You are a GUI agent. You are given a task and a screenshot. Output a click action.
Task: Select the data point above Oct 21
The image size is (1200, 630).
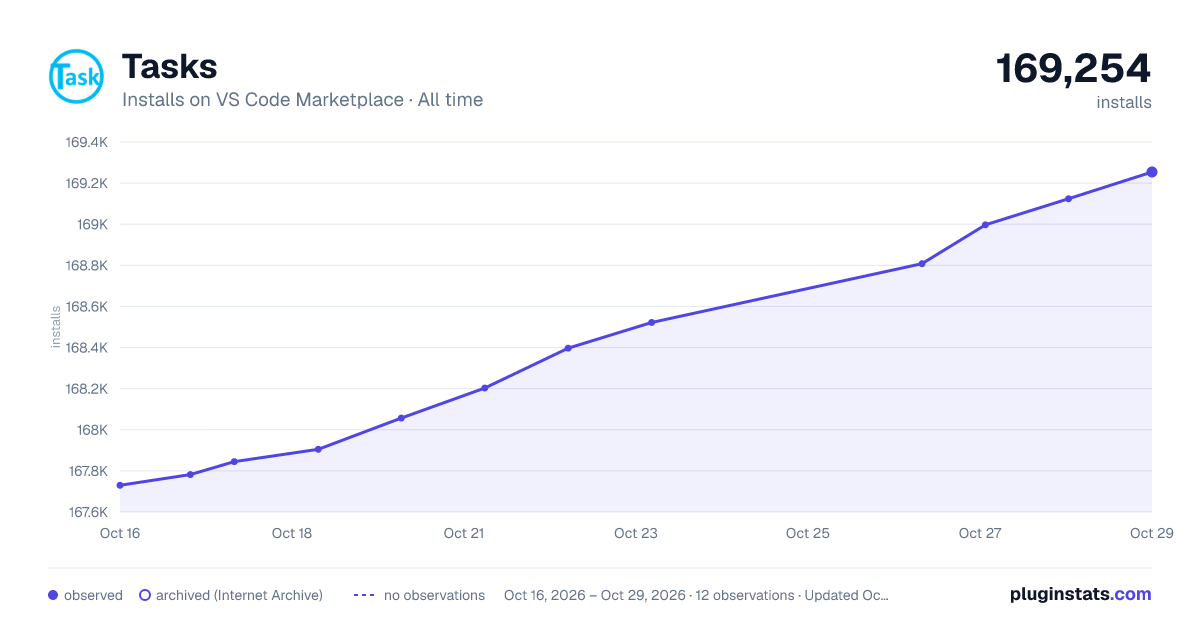click(x=484, y=388)
